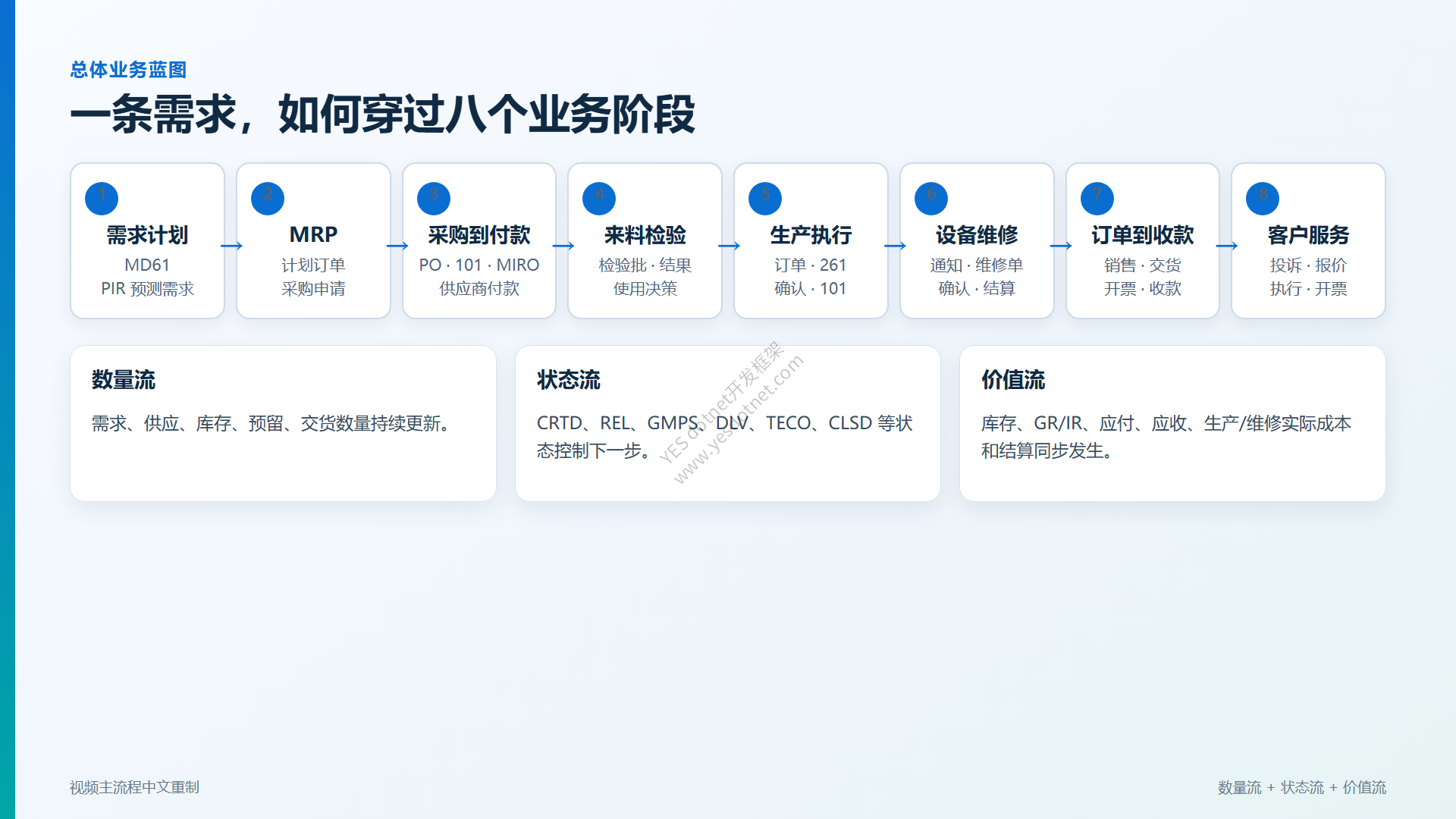Click the 计划订单 text

tap(313, 265)
